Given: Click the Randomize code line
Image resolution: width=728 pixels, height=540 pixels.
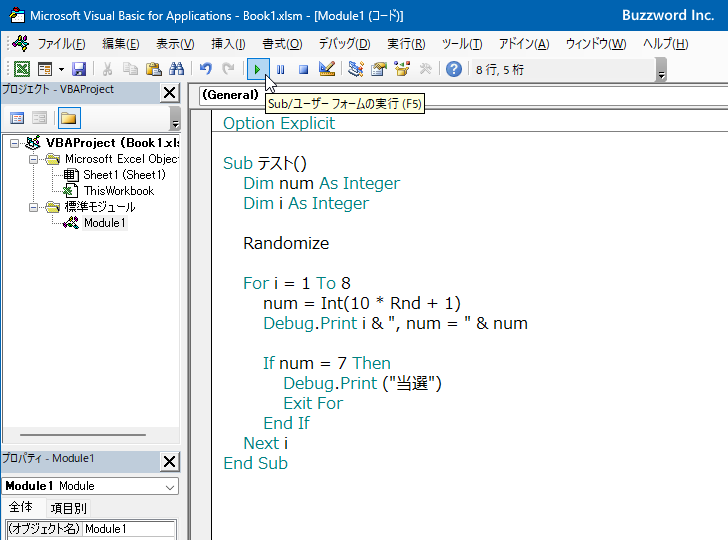Looking at the screenshot, I should 286,243.
